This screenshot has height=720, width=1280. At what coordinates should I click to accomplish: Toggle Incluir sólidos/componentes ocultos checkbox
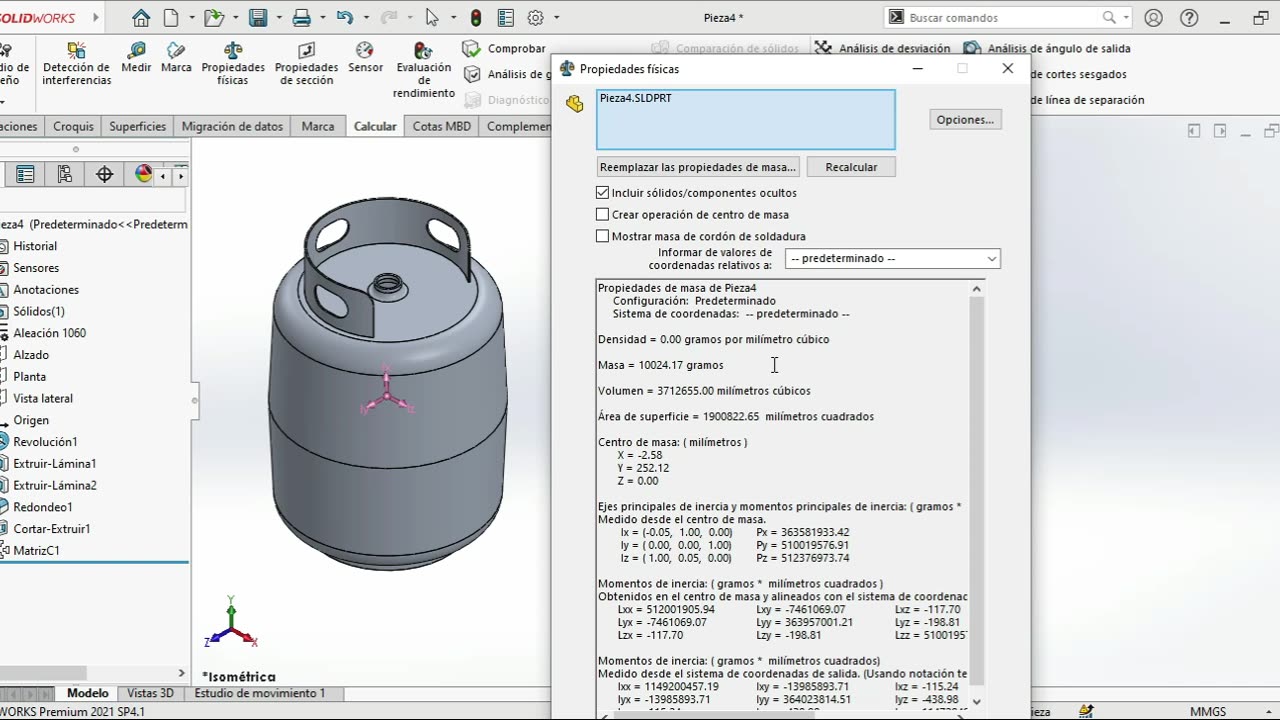[x=602, y=192]
